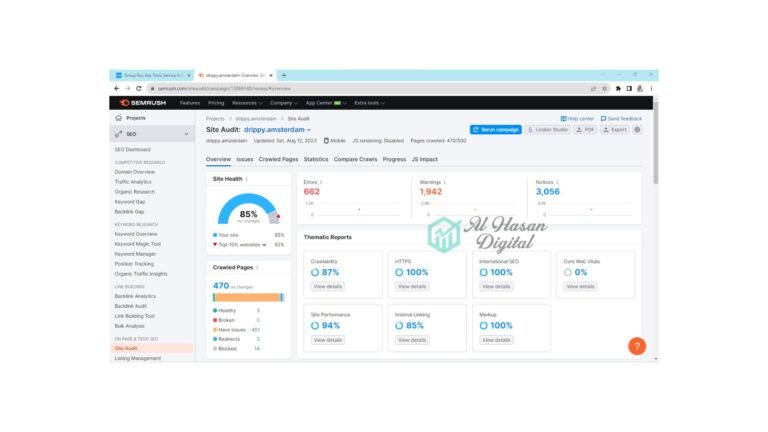Click the Rerun campaign button
The width and height of the screenshot is (768, 432).
[495, 129]
